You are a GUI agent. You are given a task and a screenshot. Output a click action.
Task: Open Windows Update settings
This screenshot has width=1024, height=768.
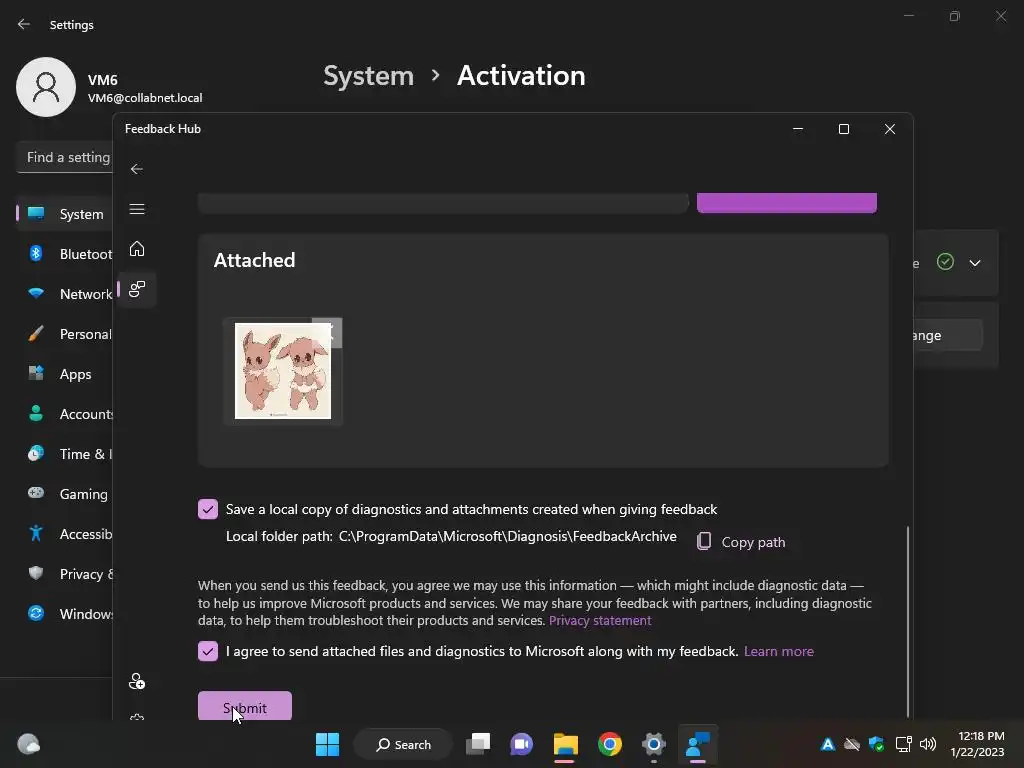click(x=65, y=614)
